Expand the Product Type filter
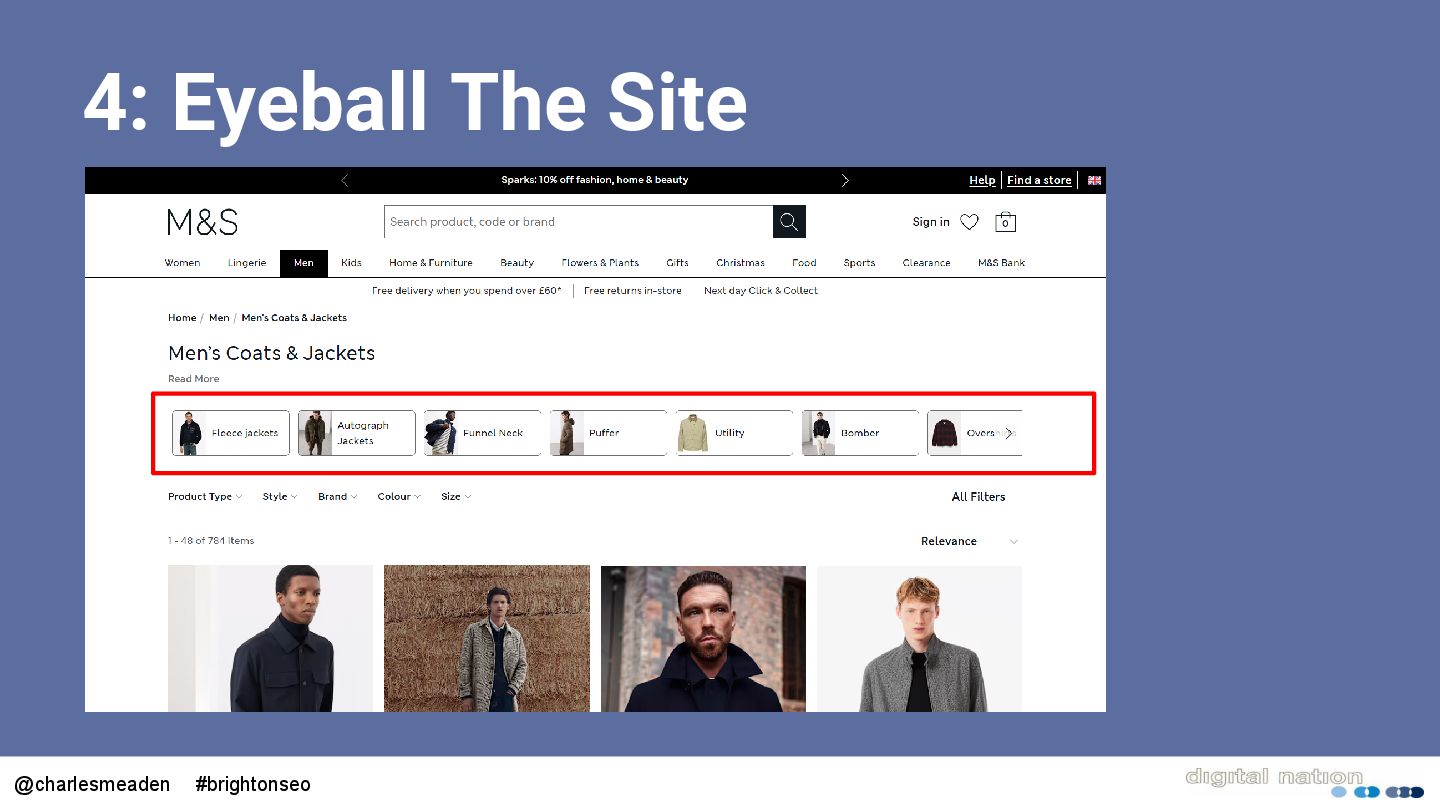The image size is (1440, 810). click(205, 497)
